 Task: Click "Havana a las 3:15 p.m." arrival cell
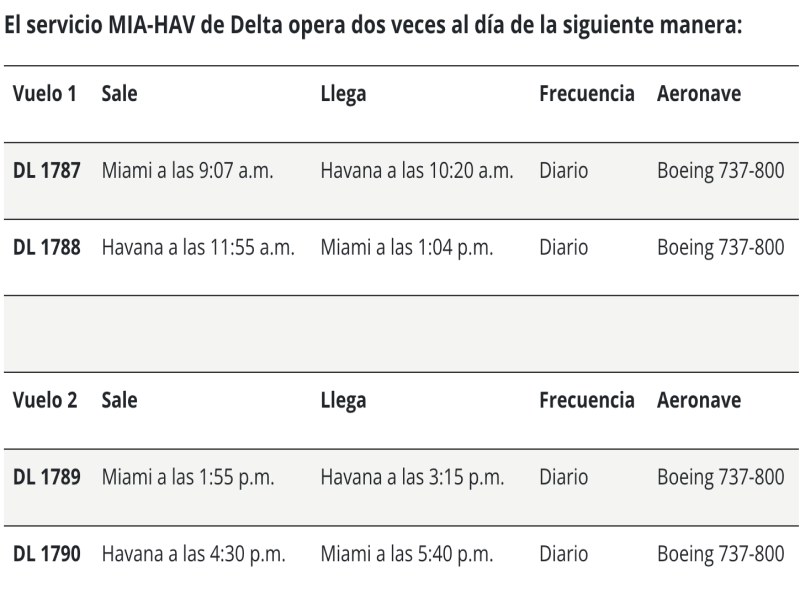[411, 478]
